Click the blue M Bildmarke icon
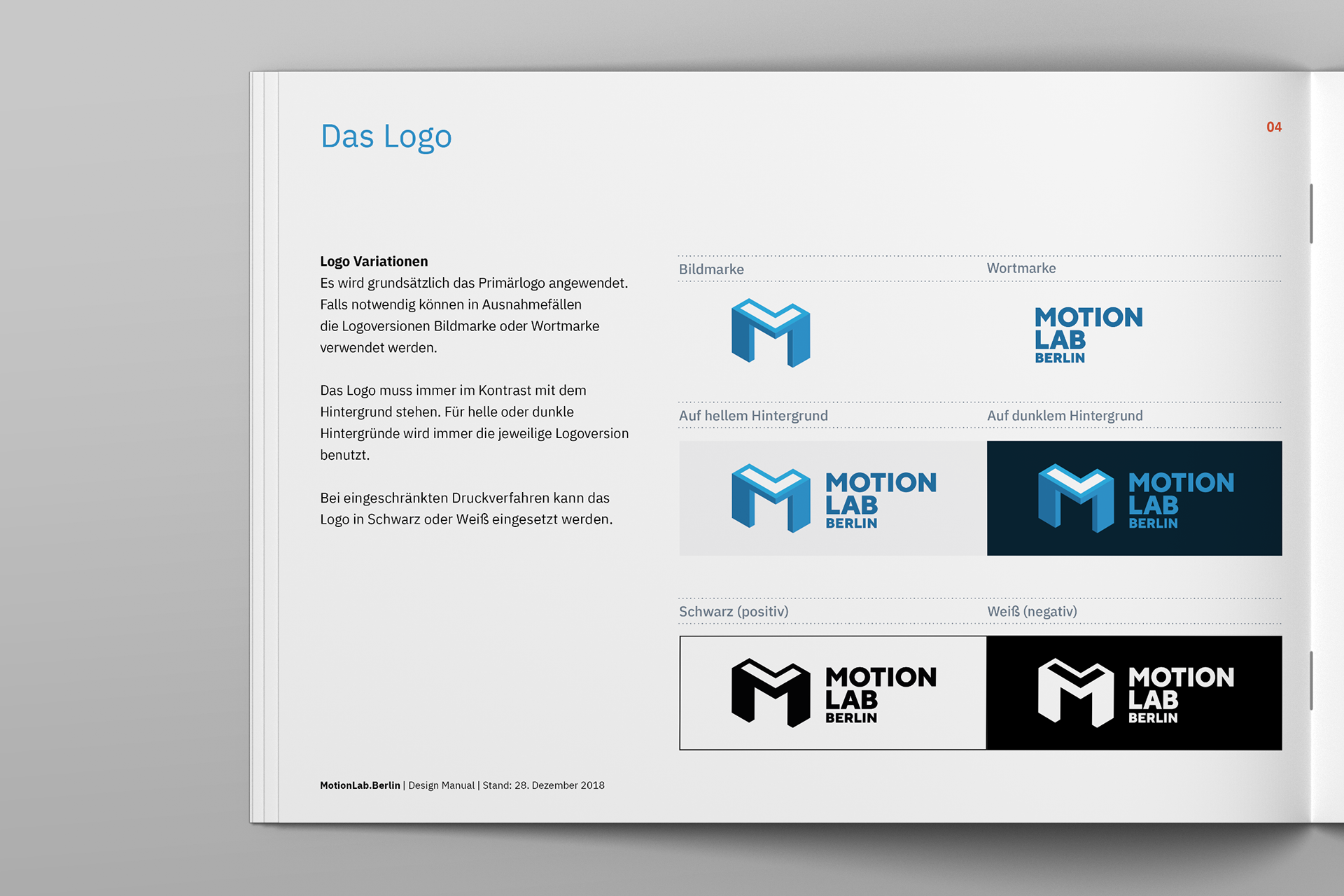 coord(771,333)
